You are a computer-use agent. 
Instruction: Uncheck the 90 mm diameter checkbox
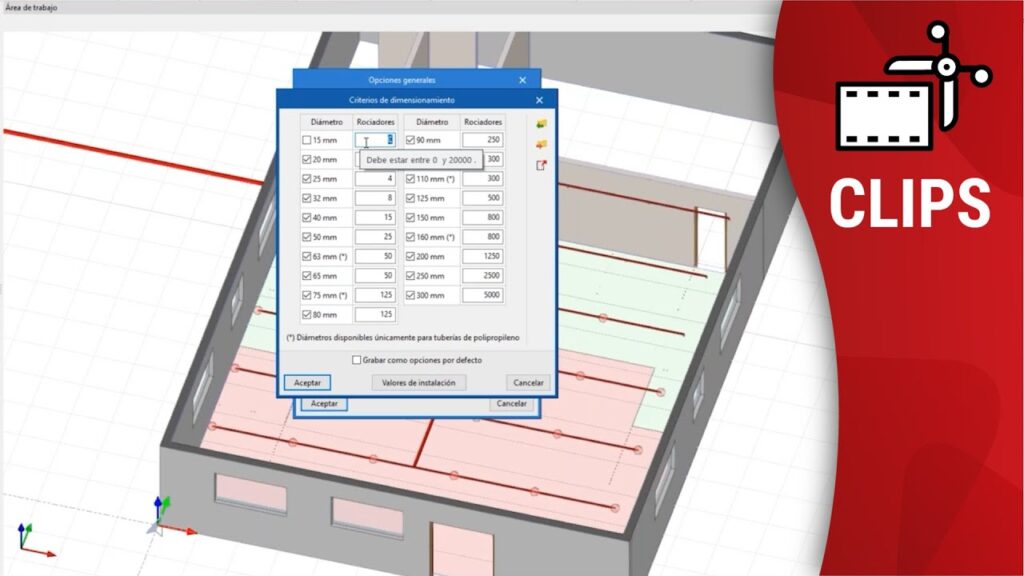point(410,141)
